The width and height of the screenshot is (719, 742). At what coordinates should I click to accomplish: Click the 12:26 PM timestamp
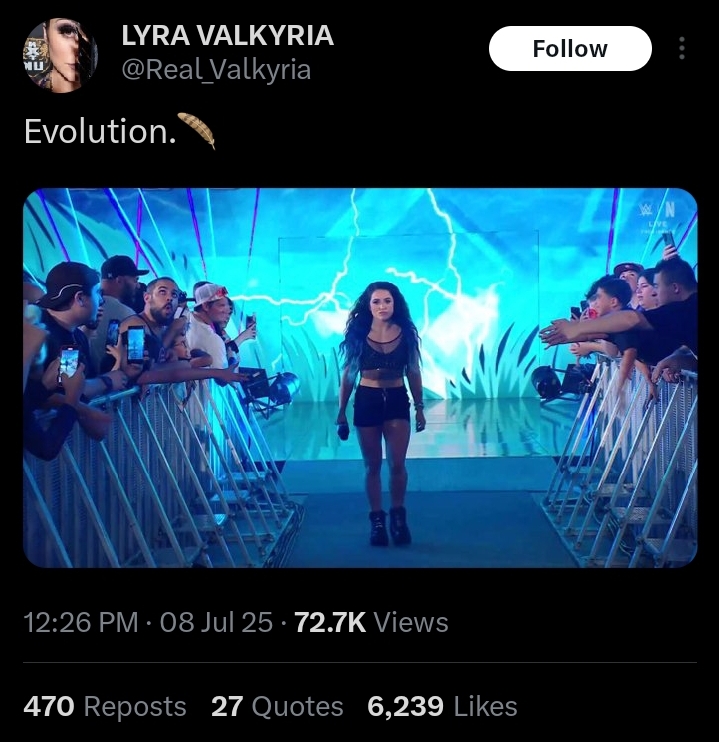pos(80,622)
